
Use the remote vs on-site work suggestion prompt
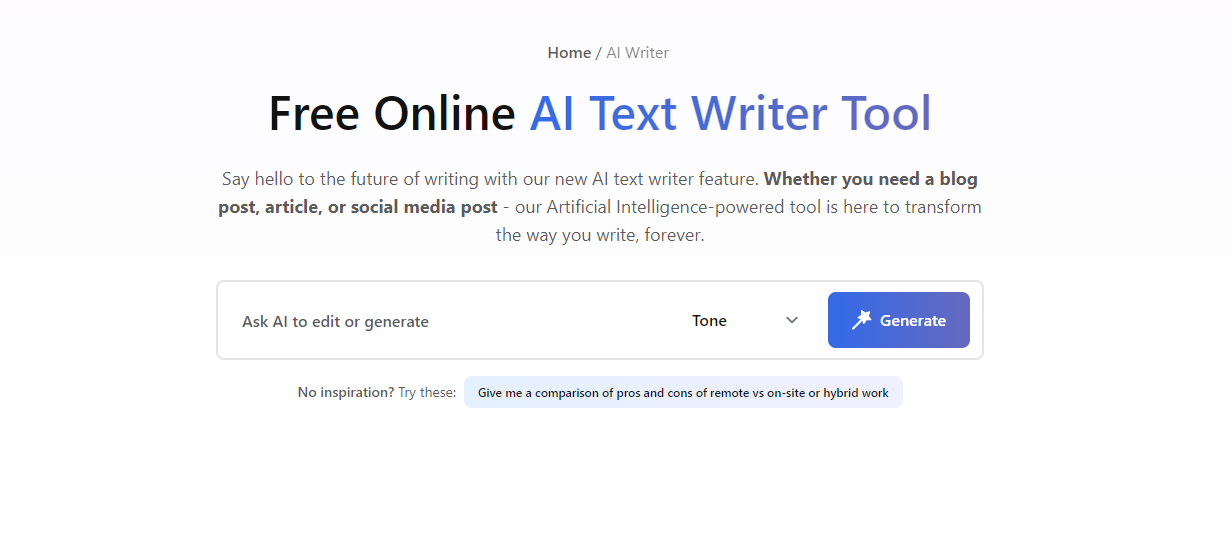tap(683, 393)
